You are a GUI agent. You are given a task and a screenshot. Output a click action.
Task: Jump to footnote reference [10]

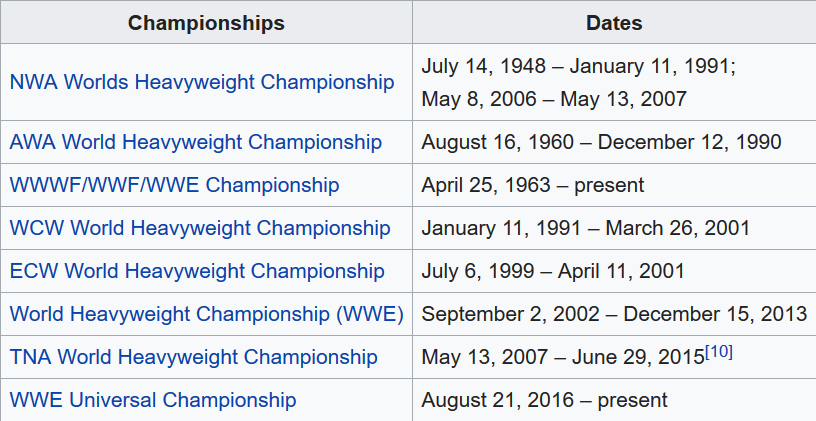[719, 352]
